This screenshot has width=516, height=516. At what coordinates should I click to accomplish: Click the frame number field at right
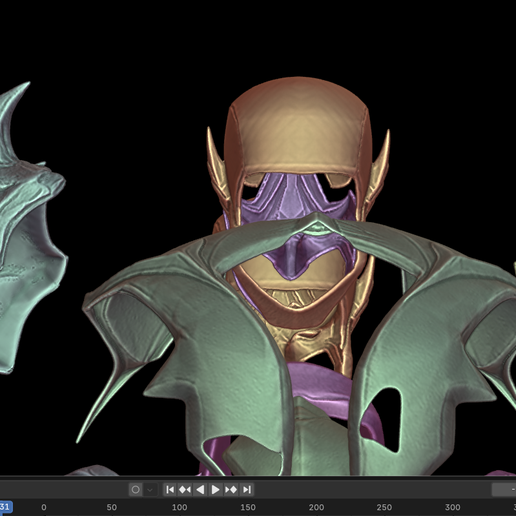504,490
